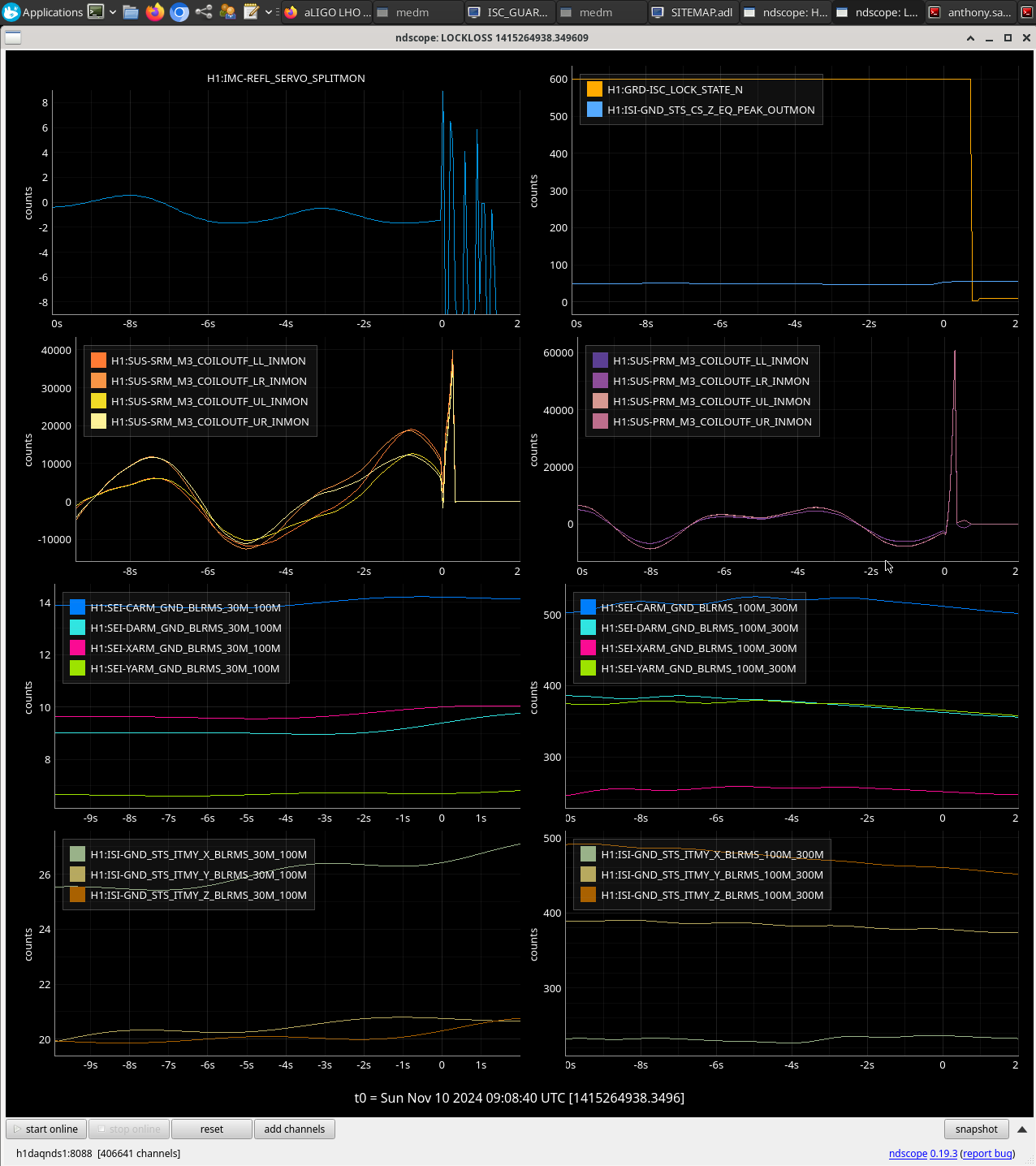Switch to the ISC_GUAR... taskbar window
The image size is (1036, 1166).
click(509, 12)
